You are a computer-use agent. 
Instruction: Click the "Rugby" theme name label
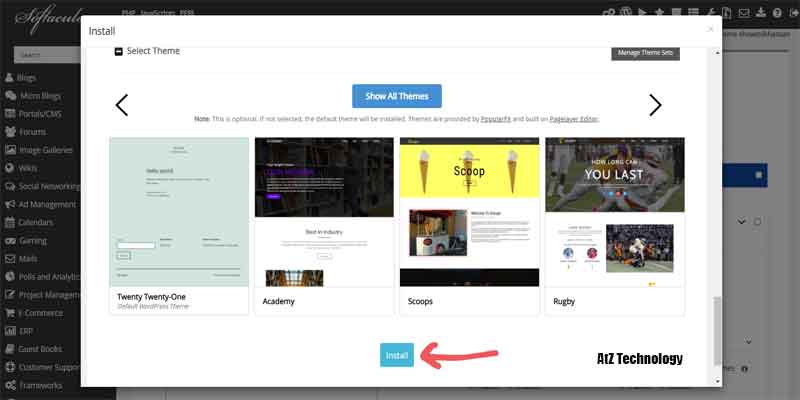coord(564,302)
